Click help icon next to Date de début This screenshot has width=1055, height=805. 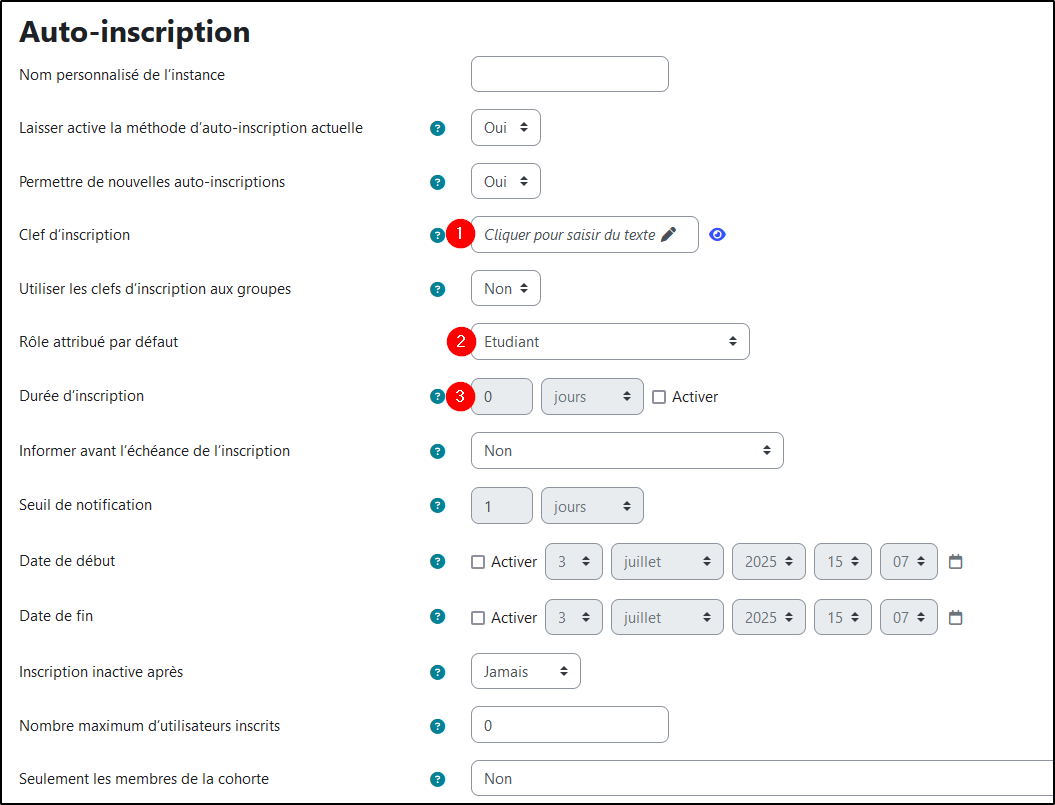coord(437,561)
